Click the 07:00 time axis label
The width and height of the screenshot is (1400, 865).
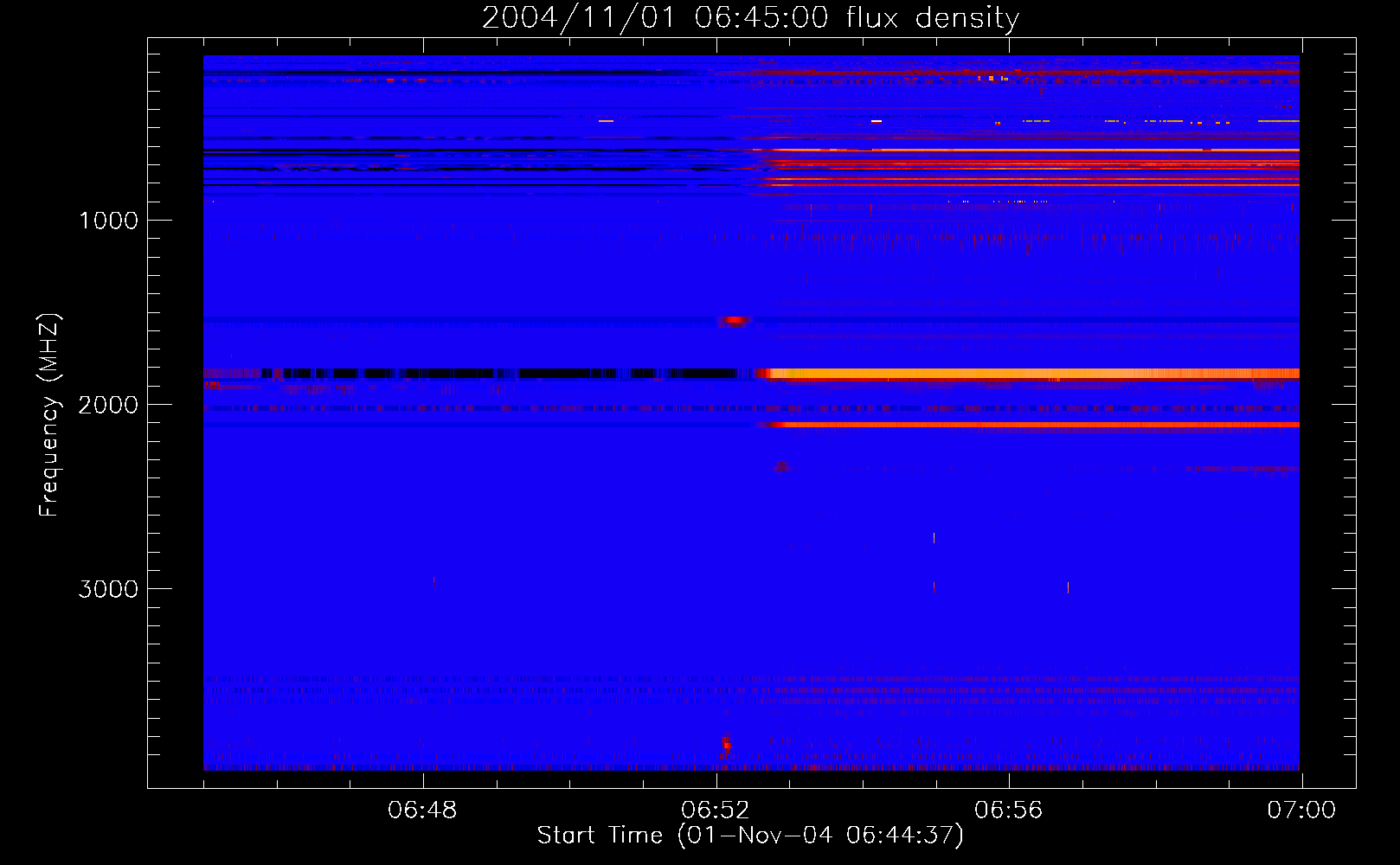point(1301,811)
